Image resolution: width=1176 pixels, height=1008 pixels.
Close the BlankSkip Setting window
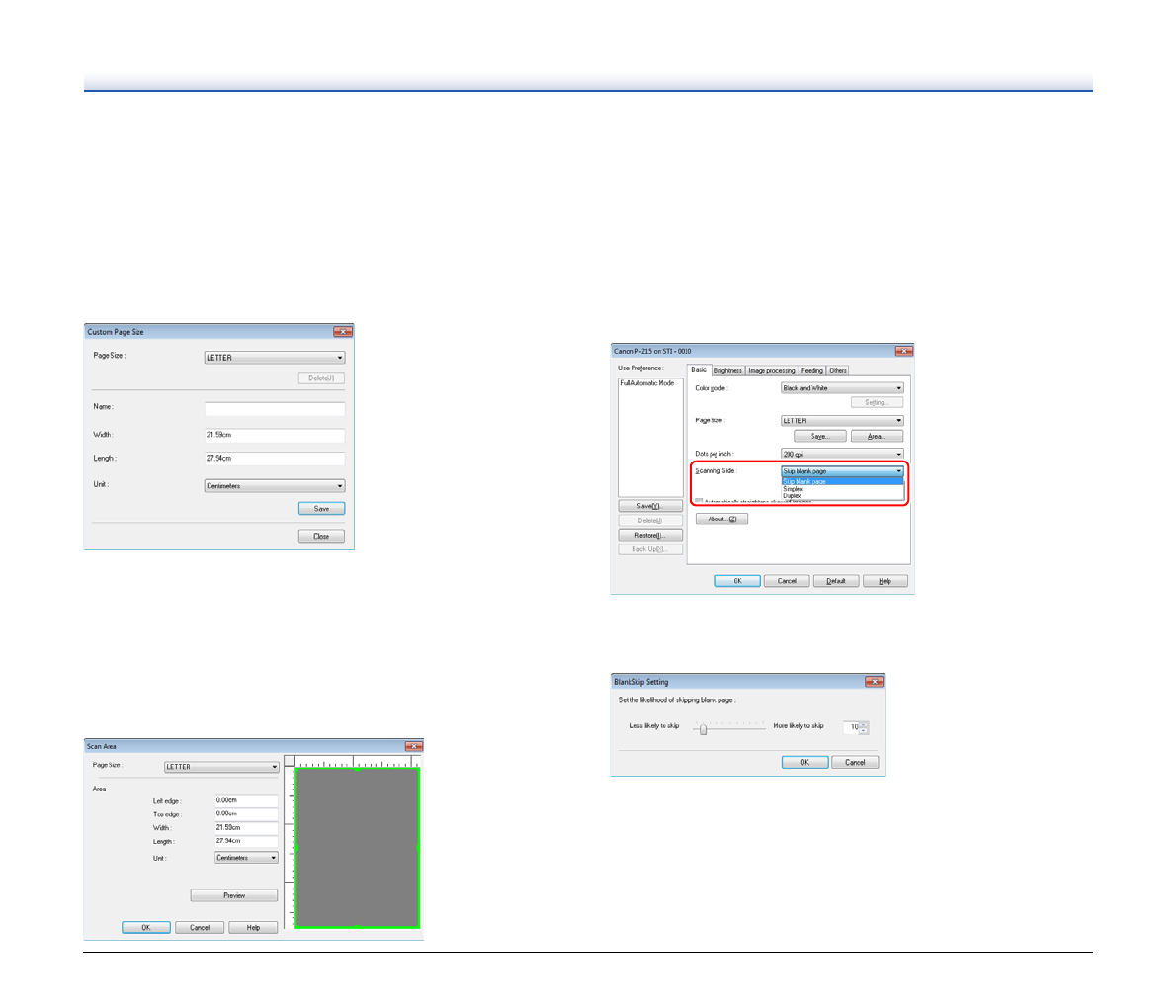(874, 682)
